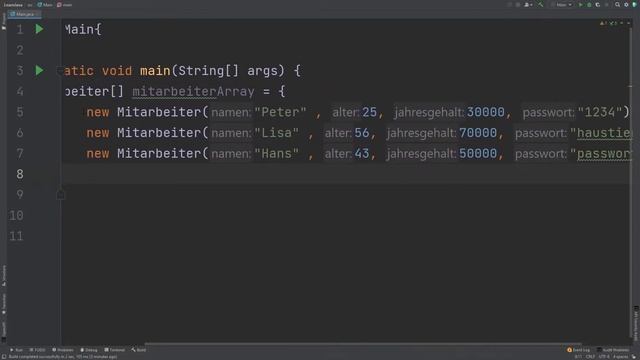The width and height of the screenshot is (640, 360).
Task: Click the "Lisa" string literal
Action: [276, 133]
